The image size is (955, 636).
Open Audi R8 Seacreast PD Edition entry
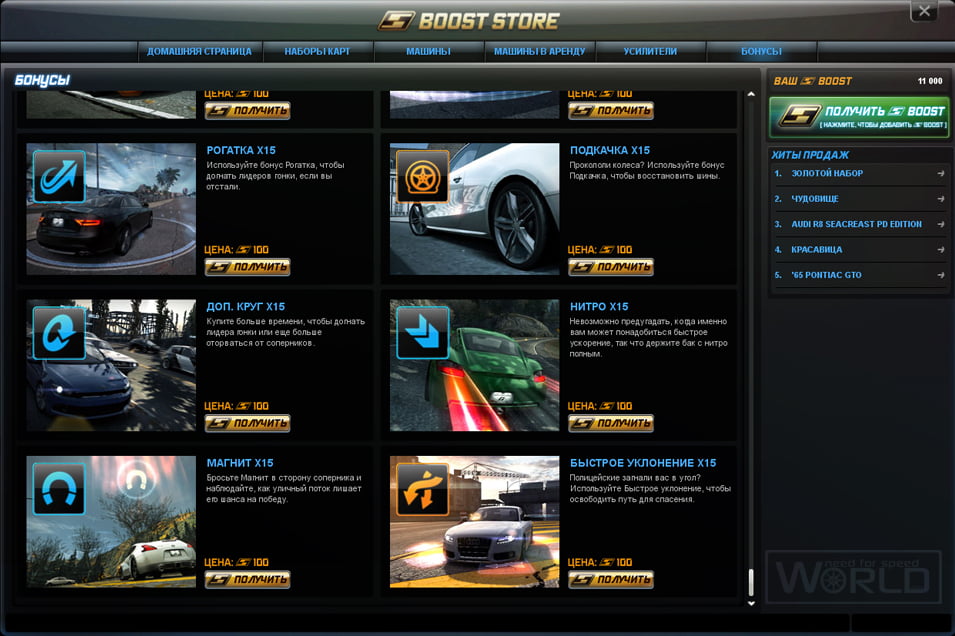point(859,225)
